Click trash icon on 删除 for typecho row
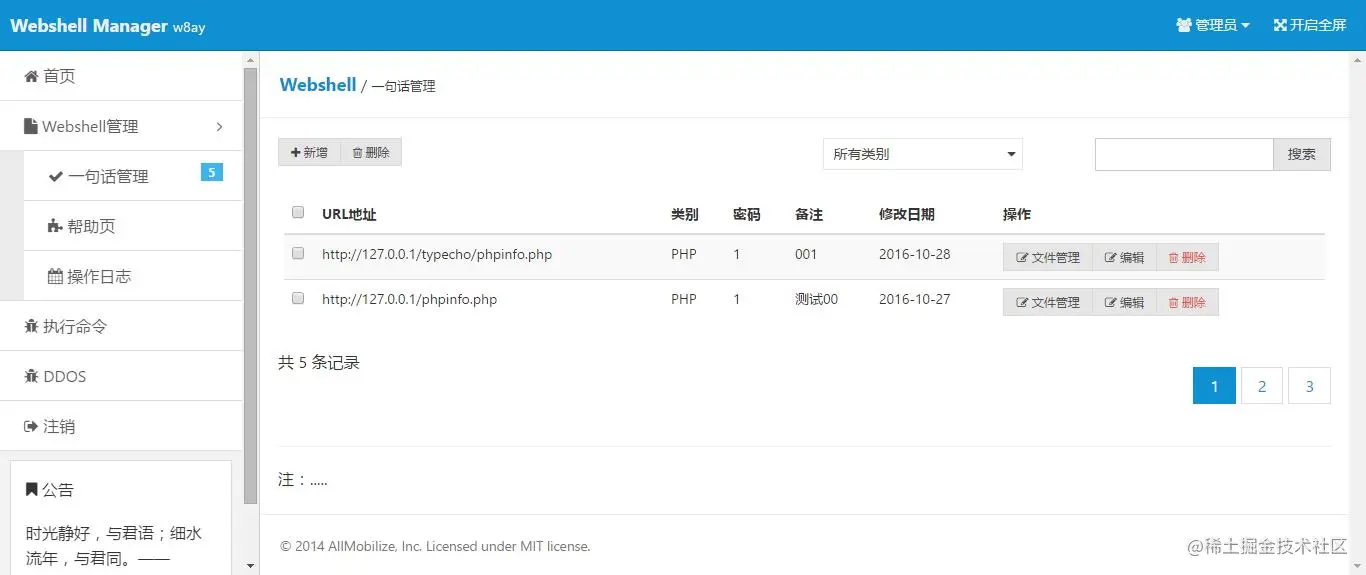This screenshot has width=1366, height=575. point(1174,257)
